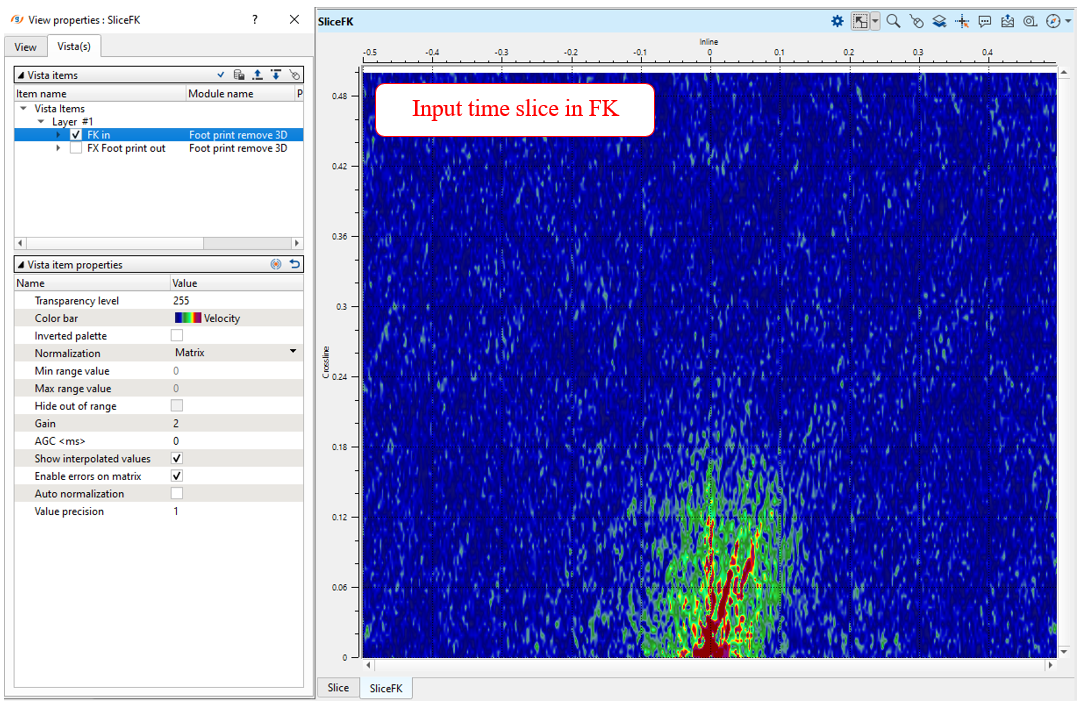
Task: Click the undo arrow in Vista item properties
Action: pos(294,265)
